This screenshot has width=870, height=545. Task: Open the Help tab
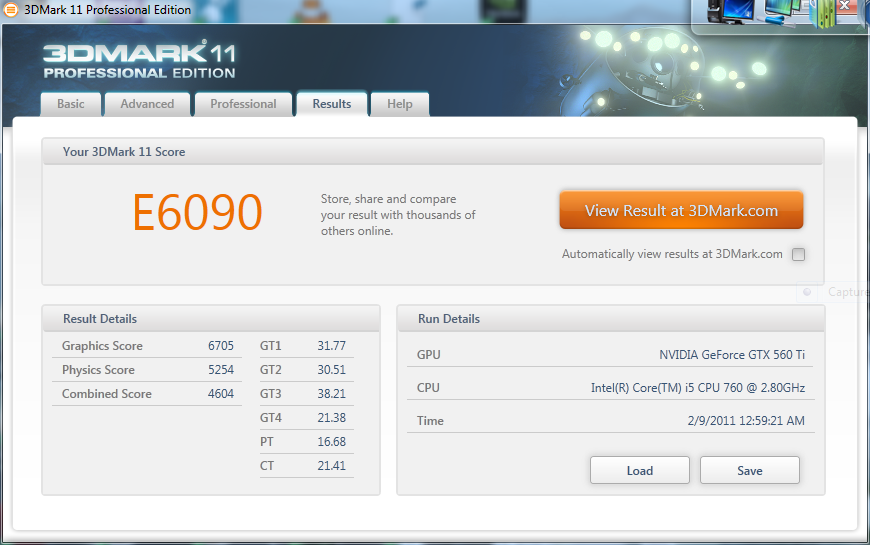tap(399, 104)
